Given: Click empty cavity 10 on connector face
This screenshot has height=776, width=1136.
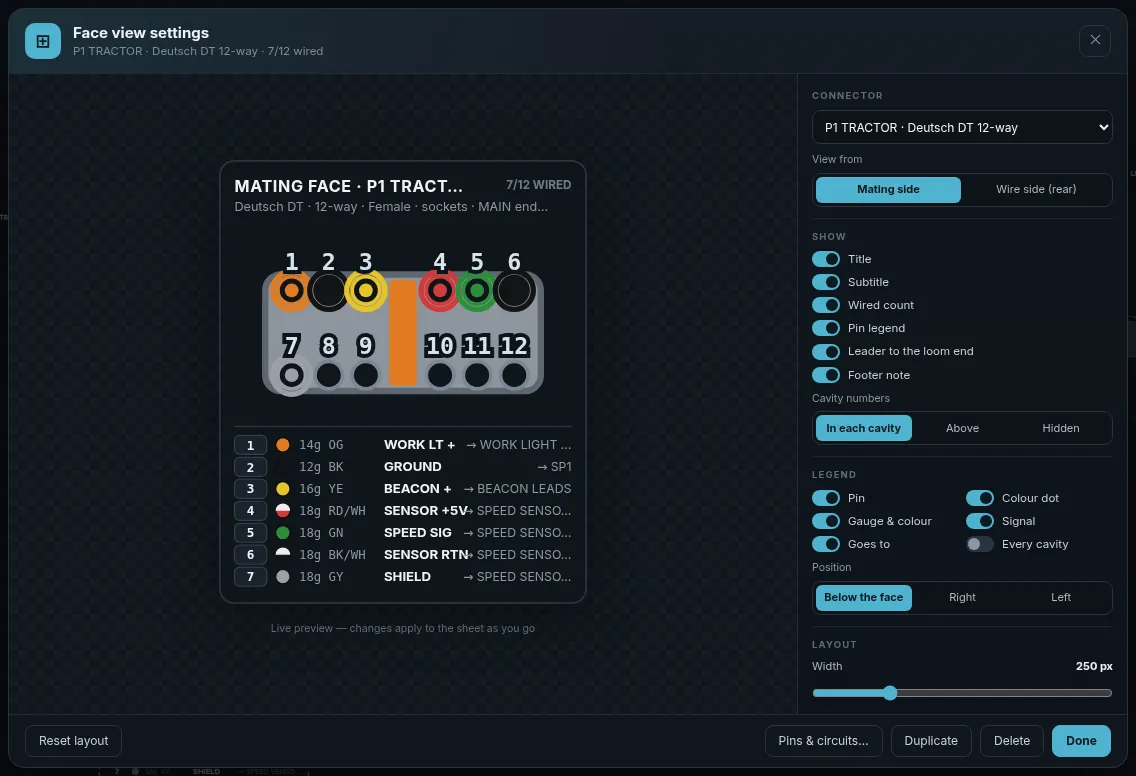Looking at the screenshot, I should tap(440, 375).
